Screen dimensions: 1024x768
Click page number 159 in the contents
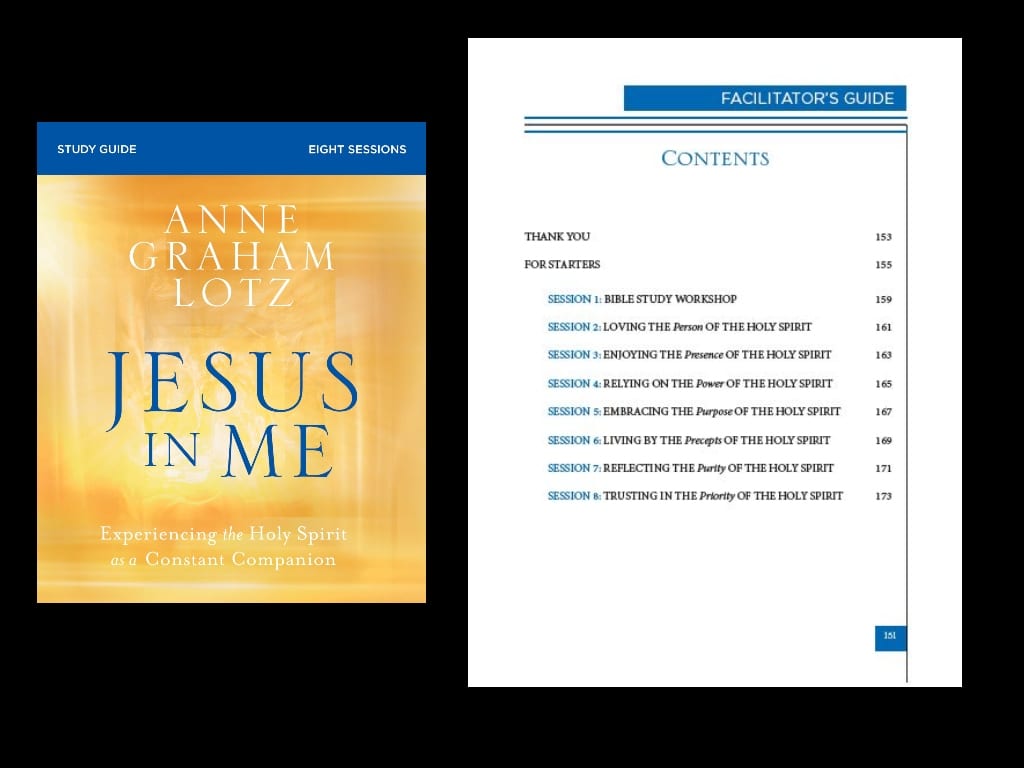884,300
